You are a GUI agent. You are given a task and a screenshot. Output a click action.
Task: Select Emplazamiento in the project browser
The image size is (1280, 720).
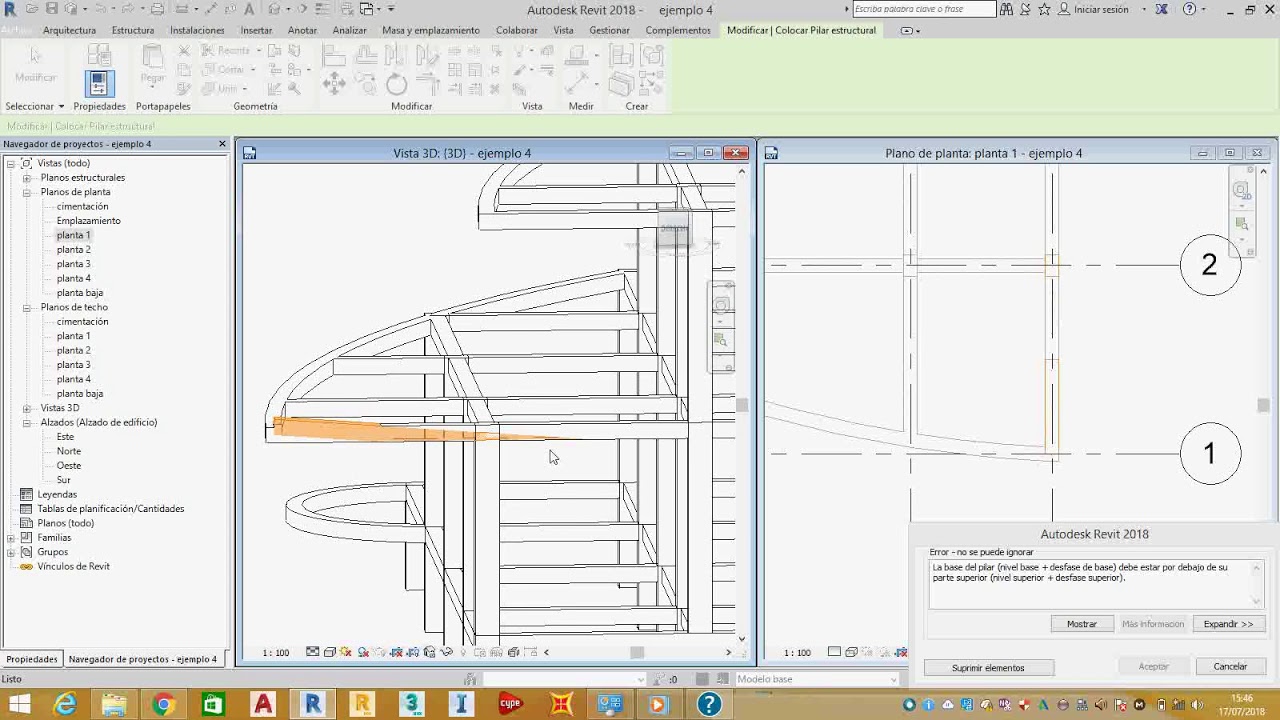point(88,221)
